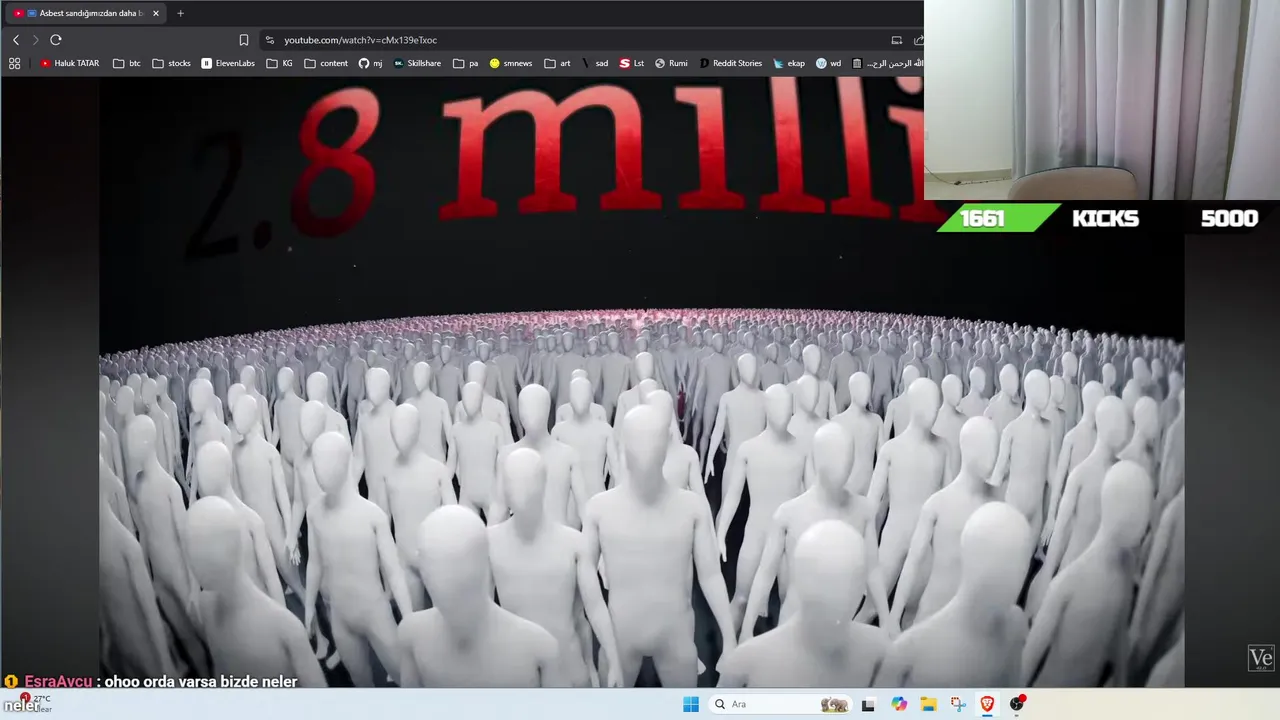Open the Reddit Stories bookmark
Viewport: 1280px width, 720px height.
(x=731, y=63)
